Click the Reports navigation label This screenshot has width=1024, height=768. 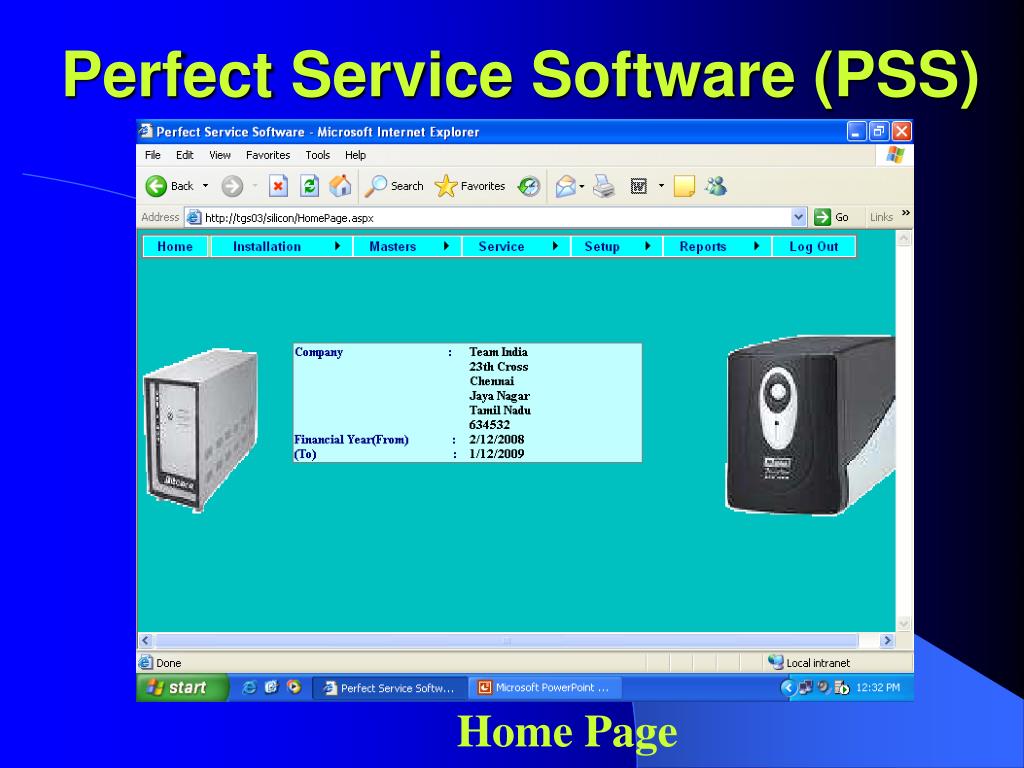pos(703,246)
